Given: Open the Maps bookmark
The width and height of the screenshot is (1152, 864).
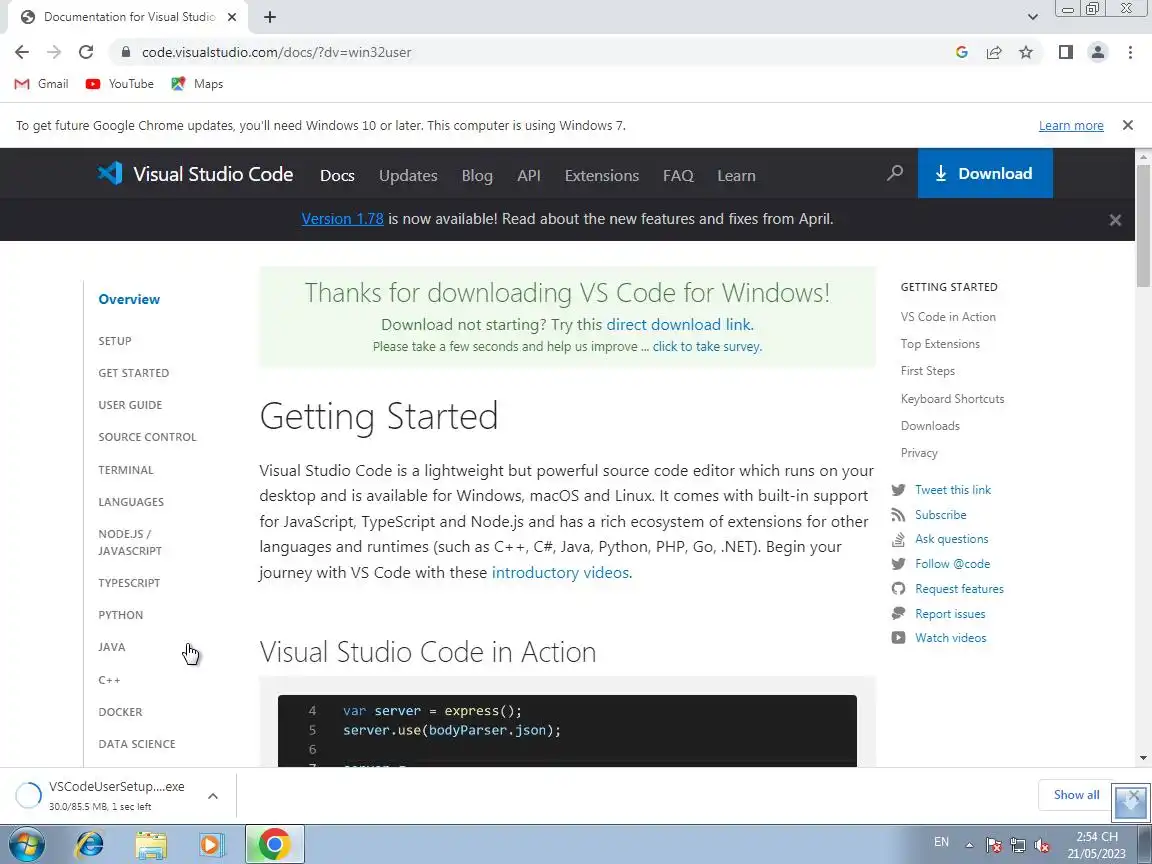Looking at the screenshot, I should click(197, 84).
